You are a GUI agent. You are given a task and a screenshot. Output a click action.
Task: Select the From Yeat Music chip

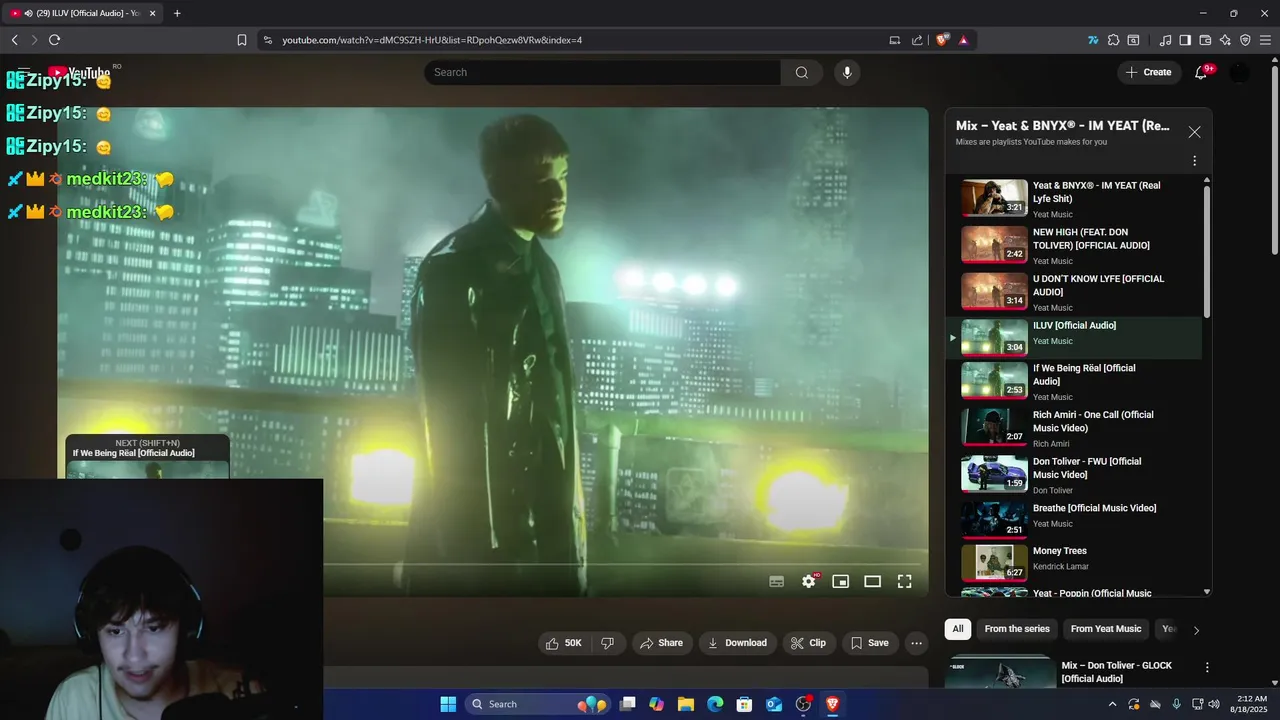click(1106, 629)
